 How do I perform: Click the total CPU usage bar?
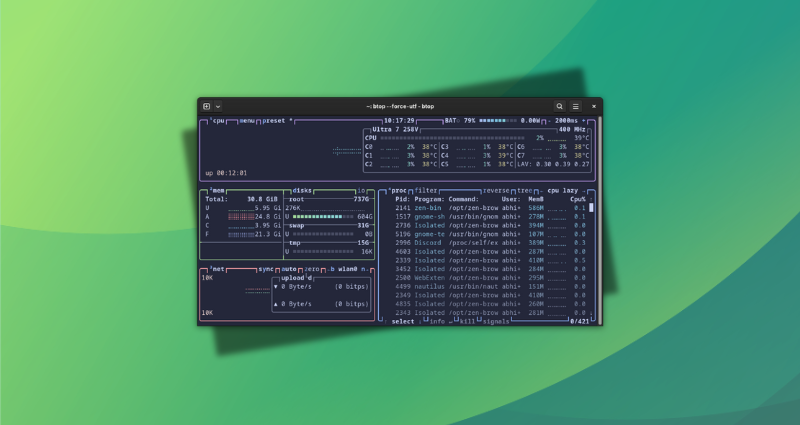[452, 138]
